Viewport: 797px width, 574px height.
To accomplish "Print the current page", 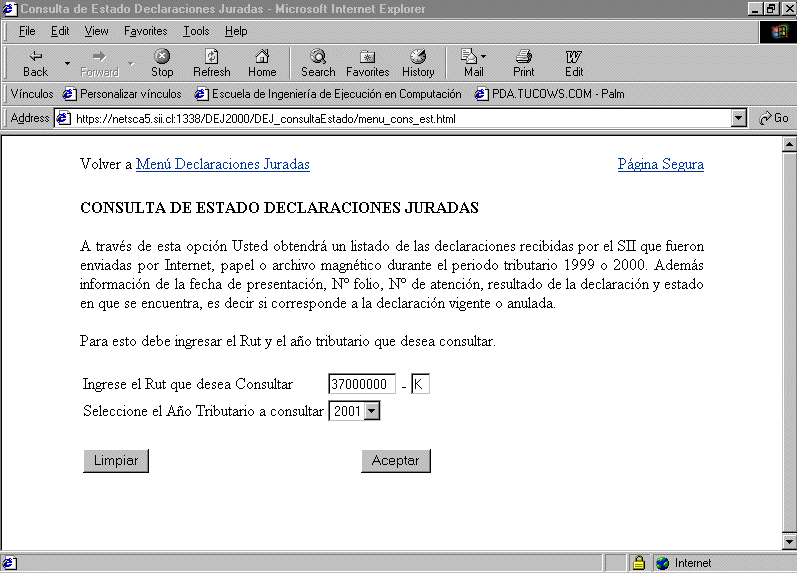I will tap(524, 64).
